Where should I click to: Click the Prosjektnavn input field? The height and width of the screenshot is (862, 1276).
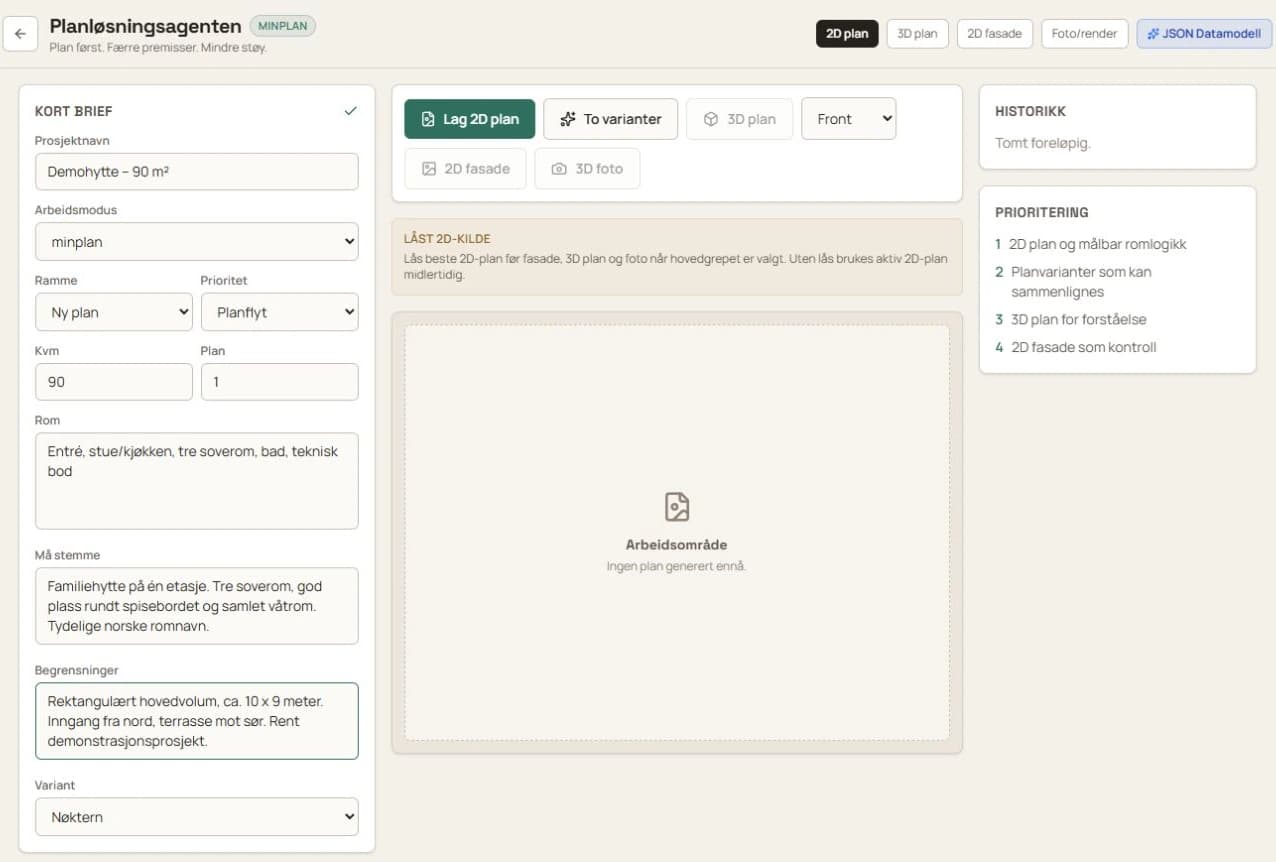[x=197, y=172]
